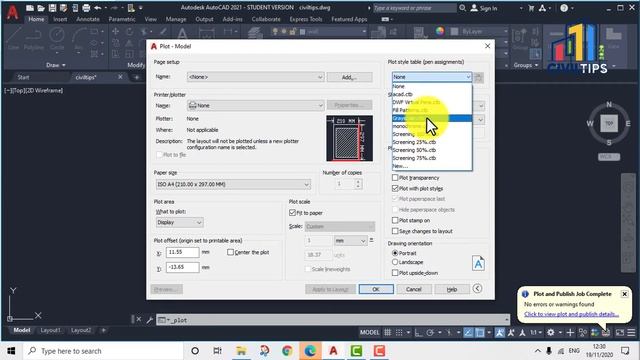The width and height of the screenshot is (640, 360).
Task: Click OK in Plot dialog
Action: click(376, 289)
